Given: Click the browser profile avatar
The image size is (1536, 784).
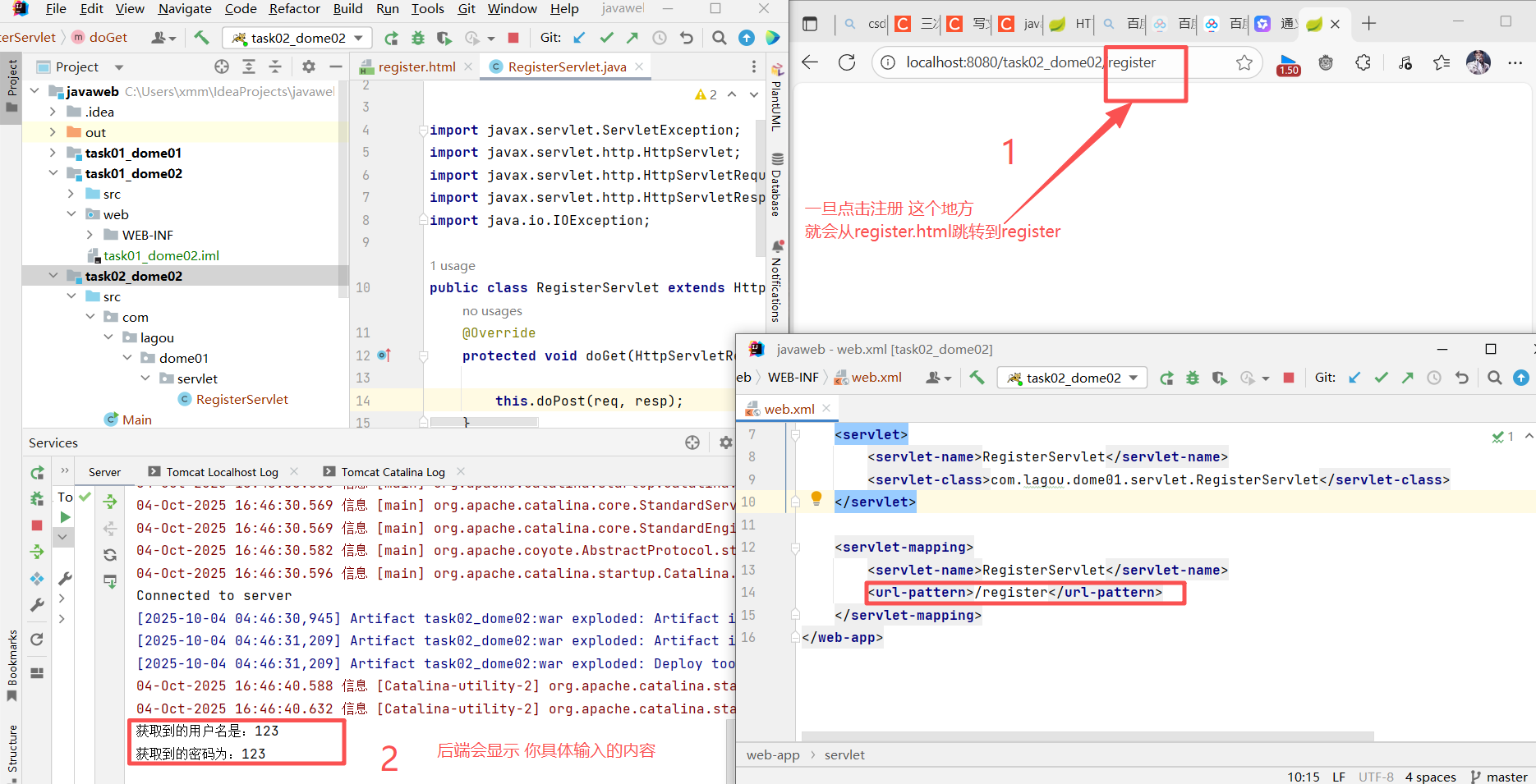Looking at the screenshot, I should (1479, 62).
